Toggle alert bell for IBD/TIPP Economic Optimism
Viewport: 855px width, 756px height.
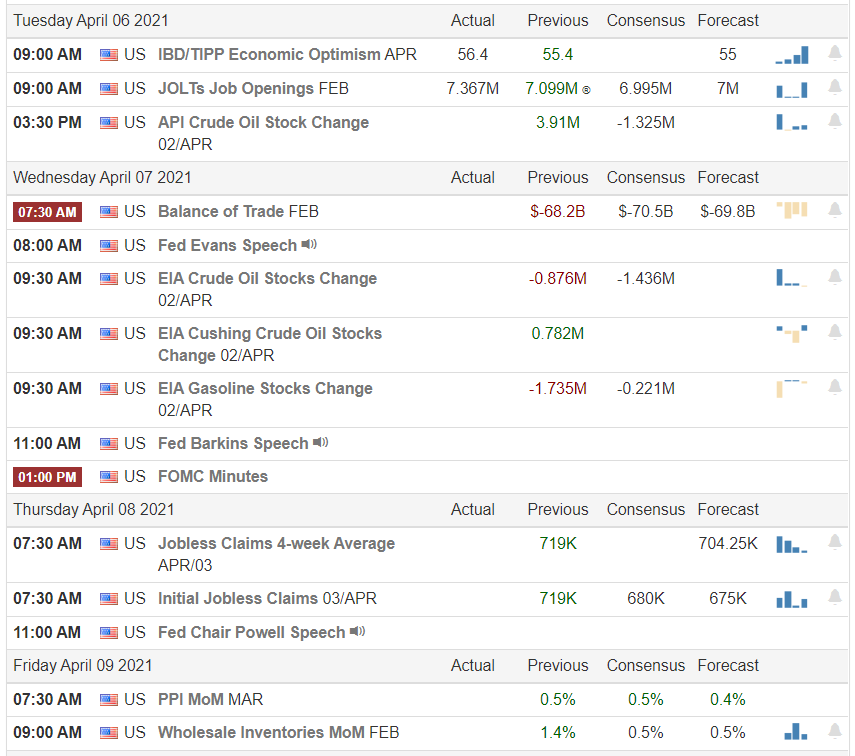click(835, 54)
